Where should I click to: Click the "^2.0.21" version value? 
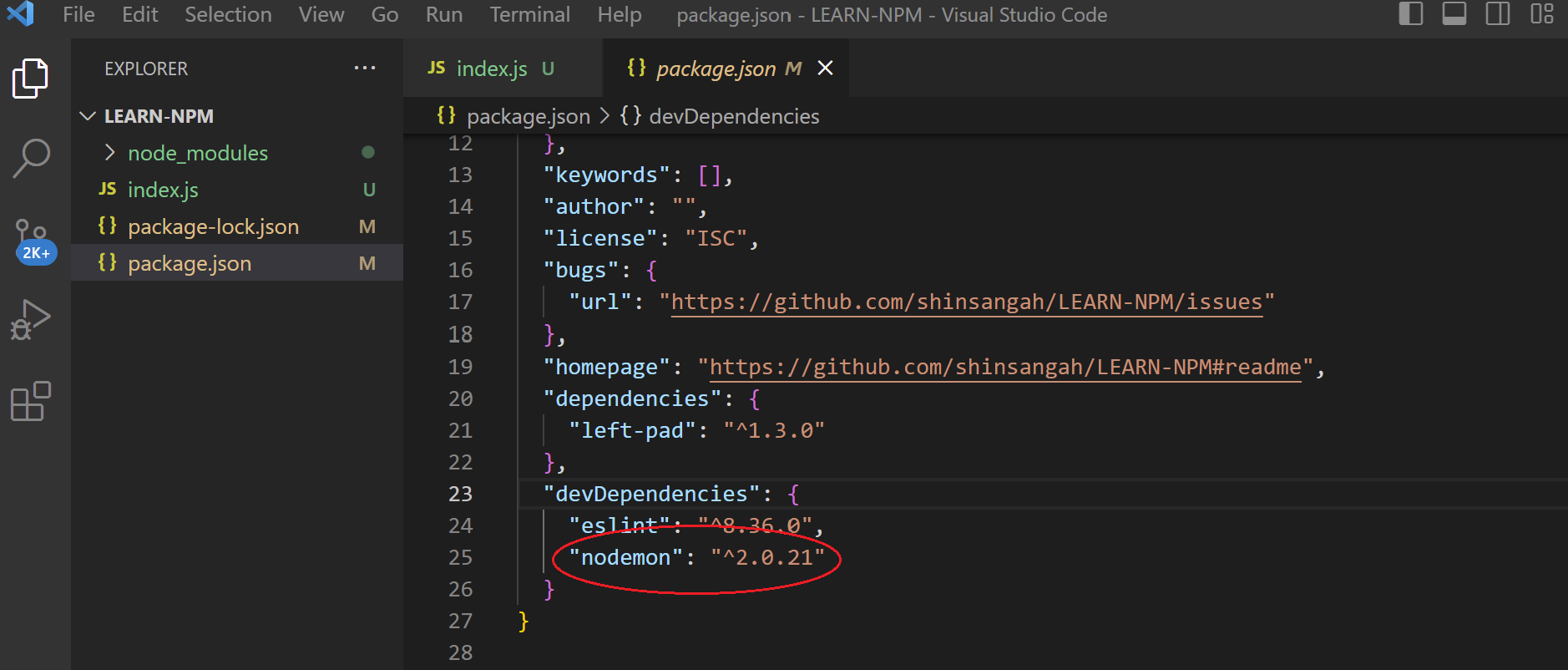coord(767,557)
